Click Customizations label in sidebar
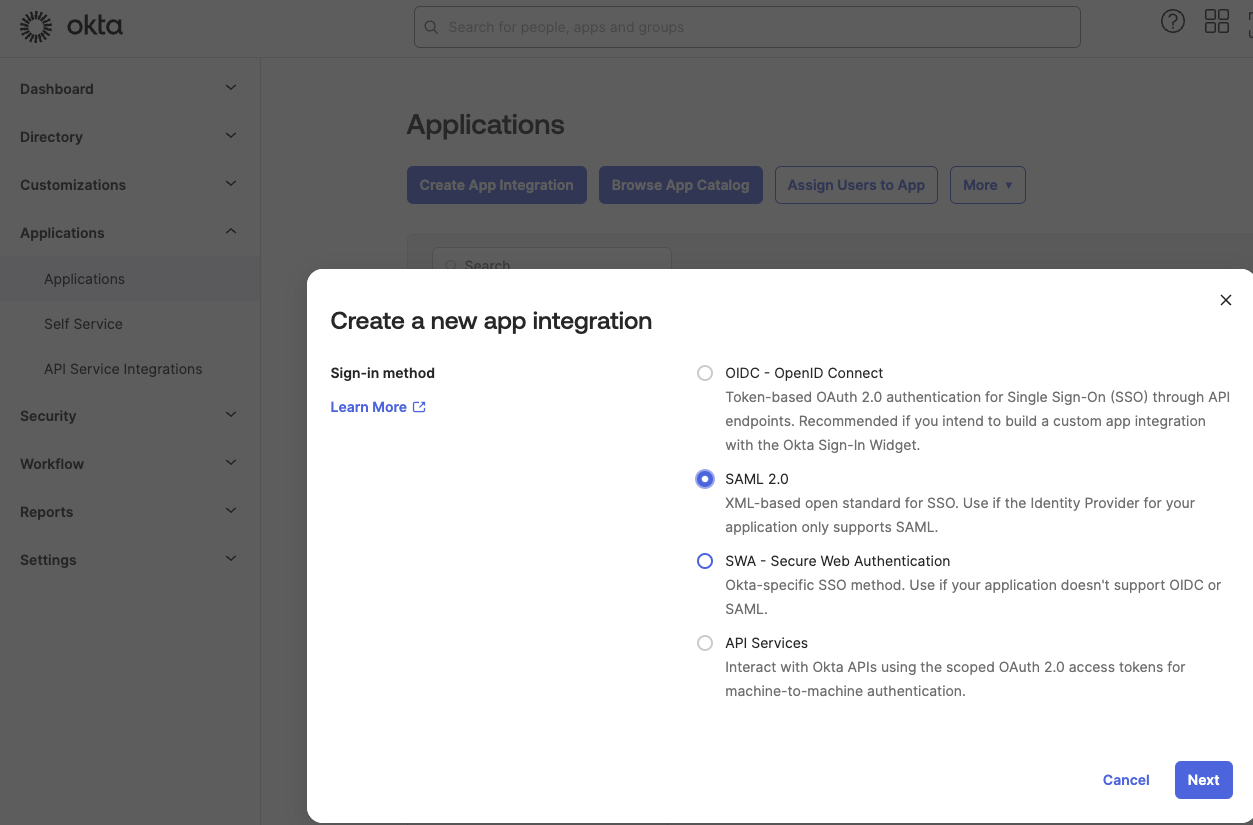Image resolution: width=1253 pixels, height=825 pixels. (73, 185)
